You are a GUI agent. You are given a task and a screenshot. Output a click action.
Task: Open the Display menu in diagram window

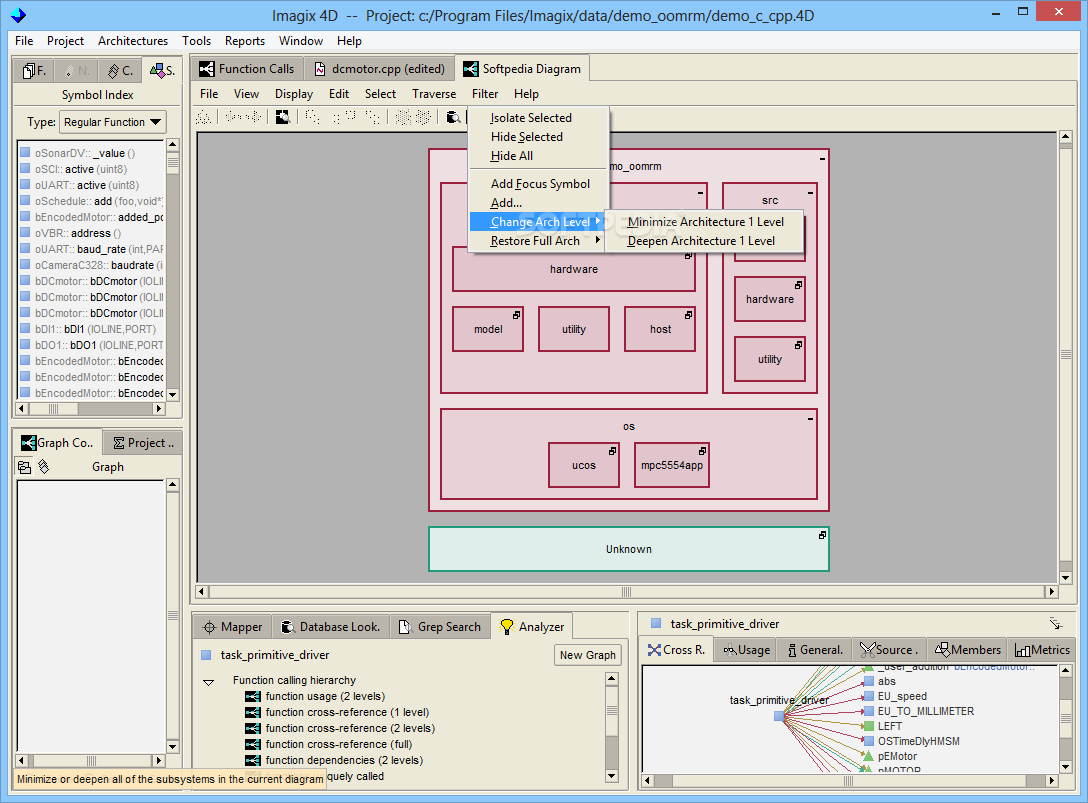click(294, 94)
